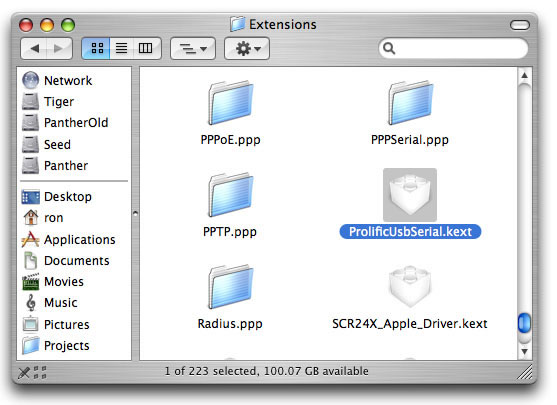Click inside the search field

coord(453,48)
